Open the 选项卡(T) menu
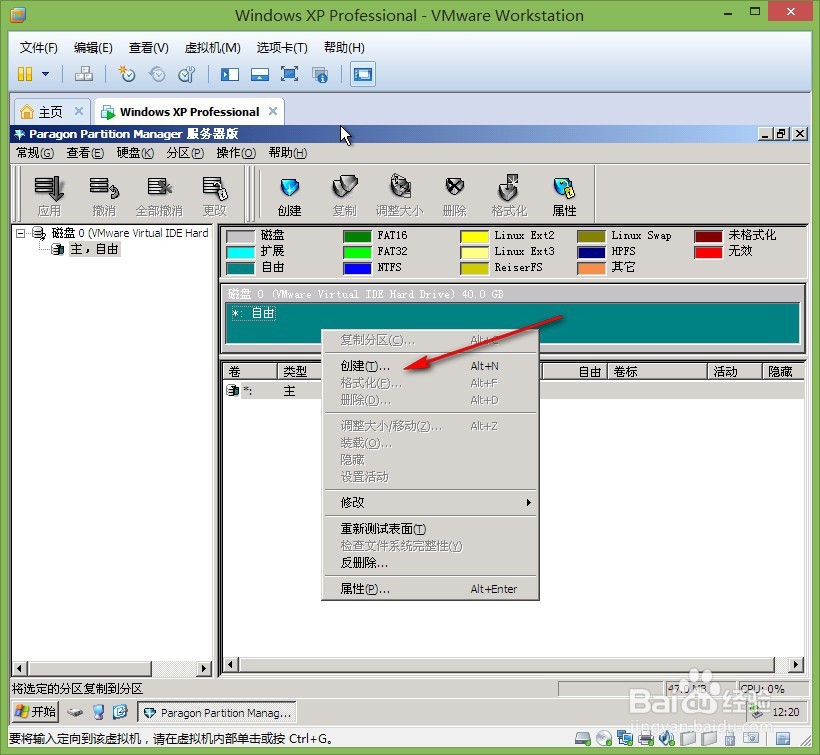The height and width of the screenshot is (755, 820). 282,48
